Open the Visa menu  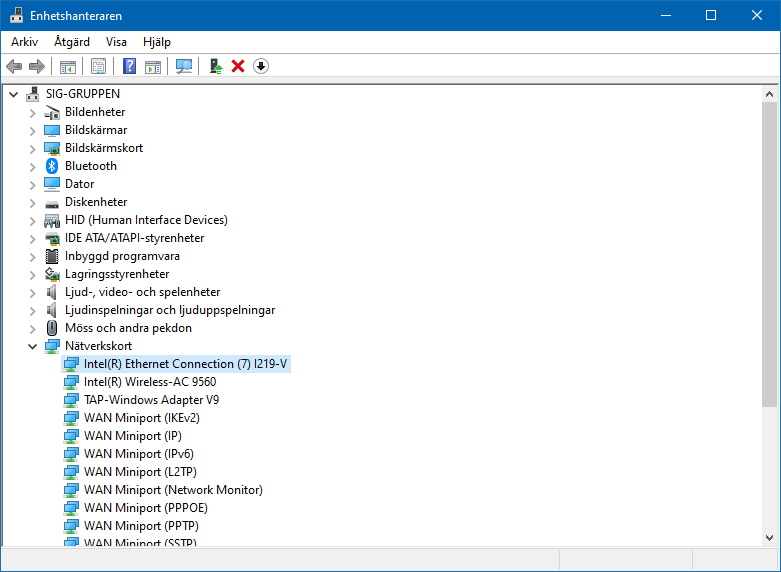click(116, 42)
